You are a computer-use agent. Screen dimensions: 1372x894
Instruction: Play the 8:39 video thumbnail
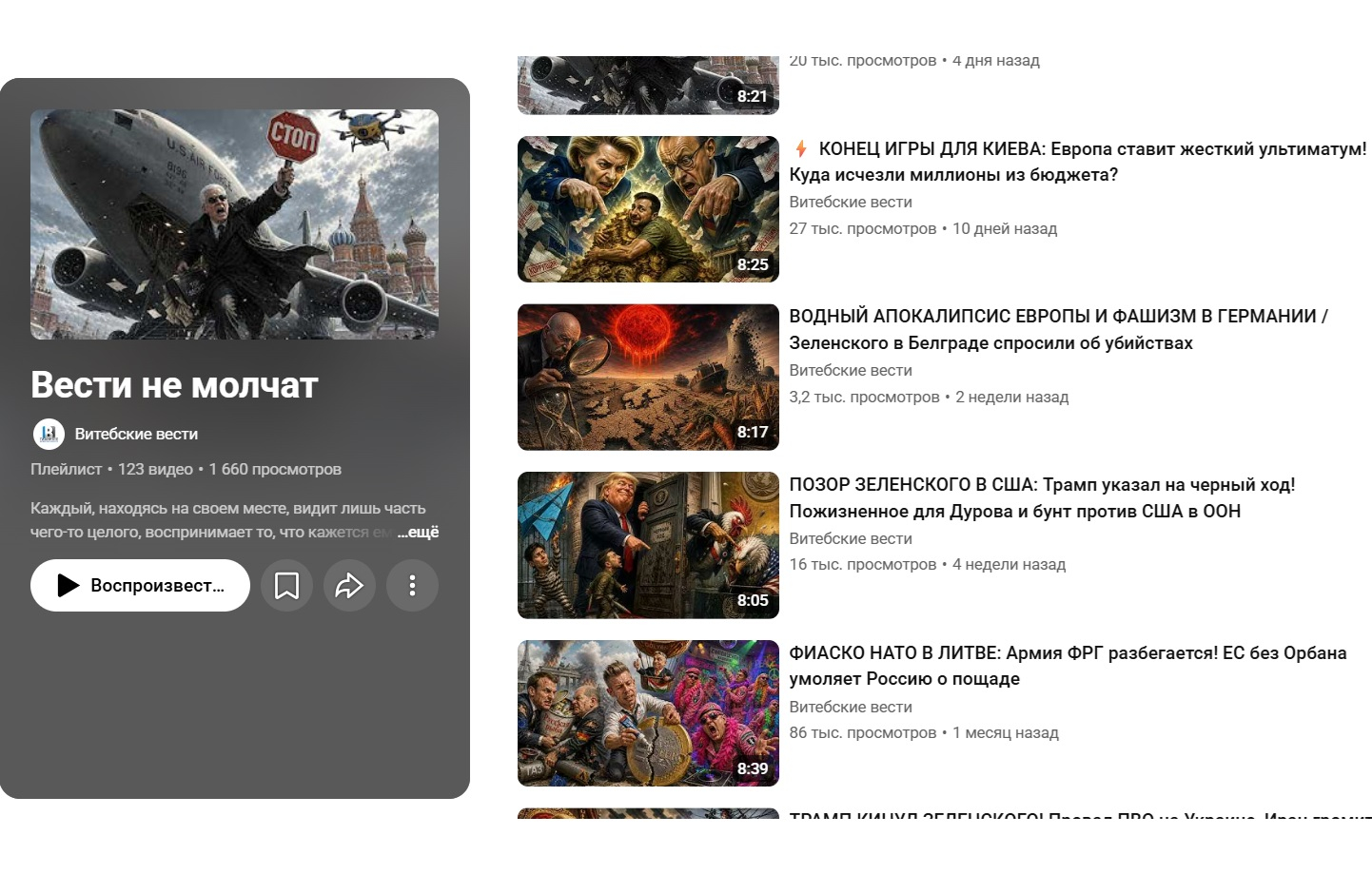tap(648, 713)
